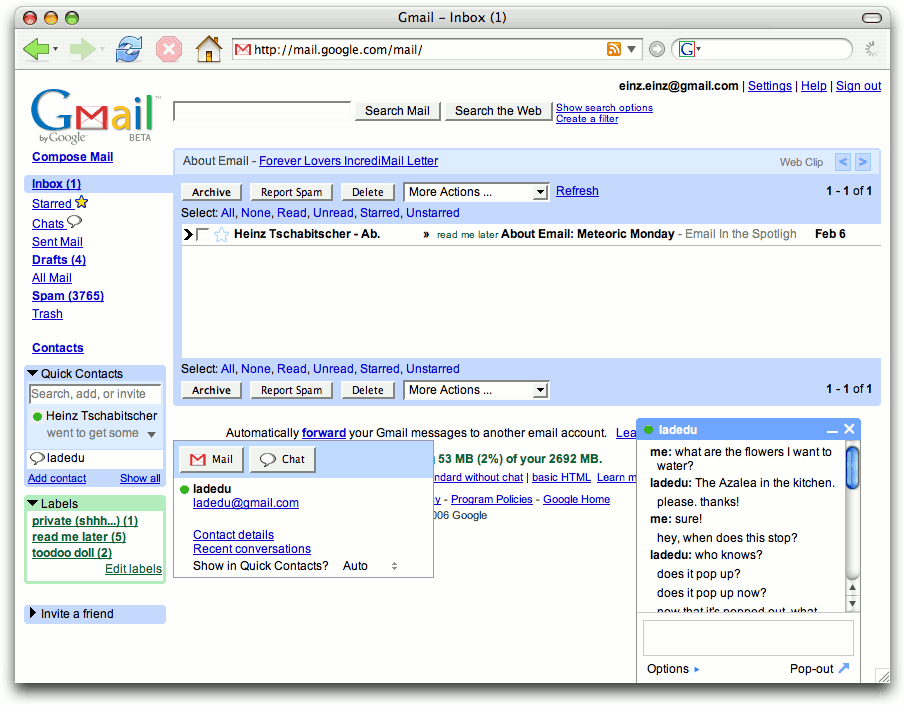905x706 pixels.
Task: Reload the page with the refresh icon
Action: coord(129,48)
